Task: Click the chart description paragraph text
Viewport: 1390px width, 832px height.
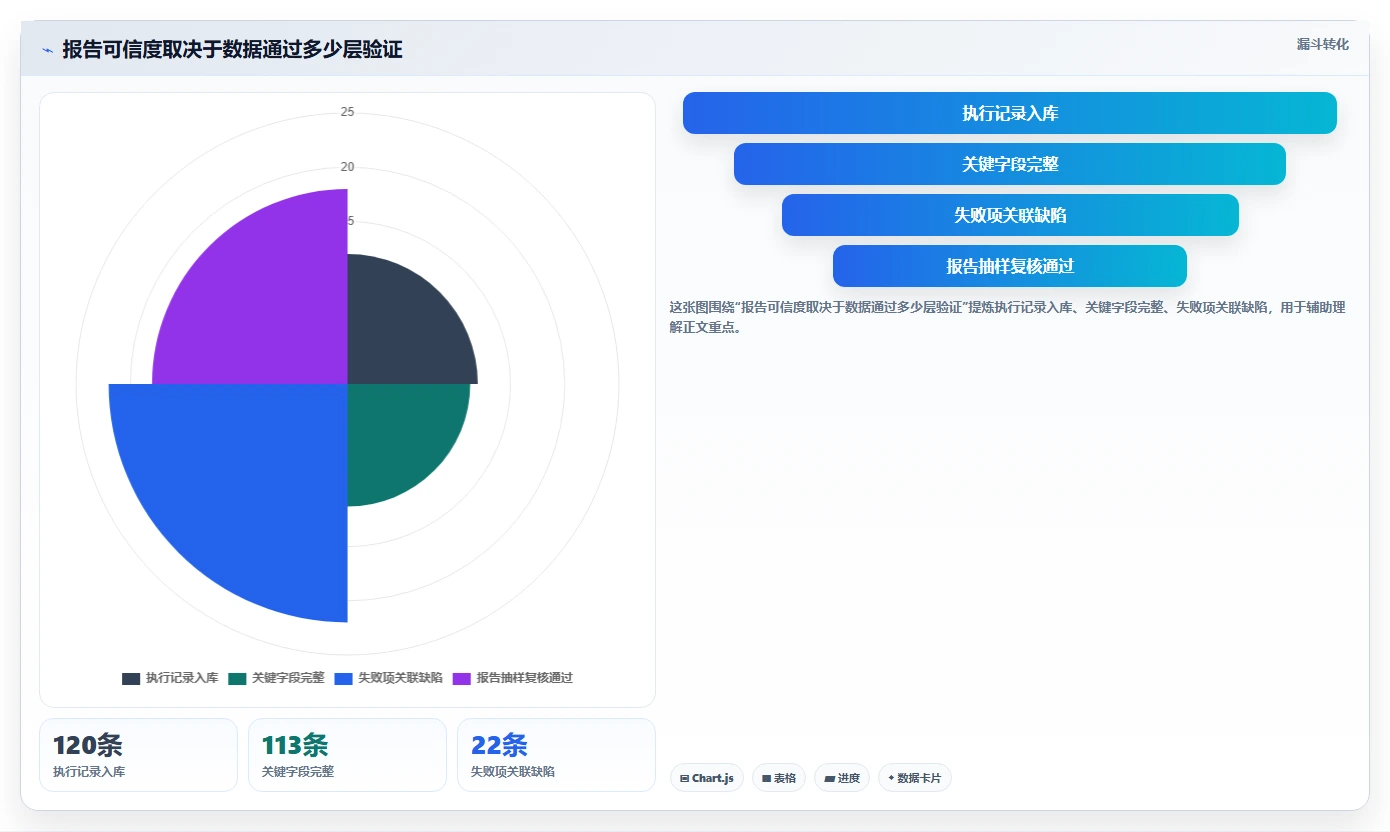Action: pos(1008,317)
